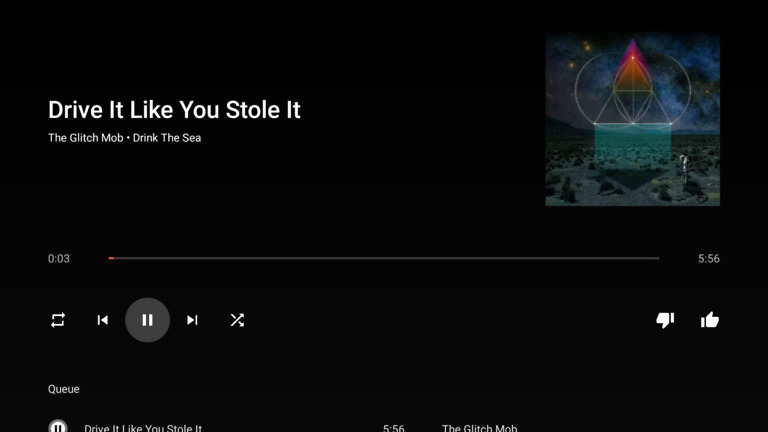Click the 5:56 duration in the queue row
768x432 pixels.
(x=394, y=428)
